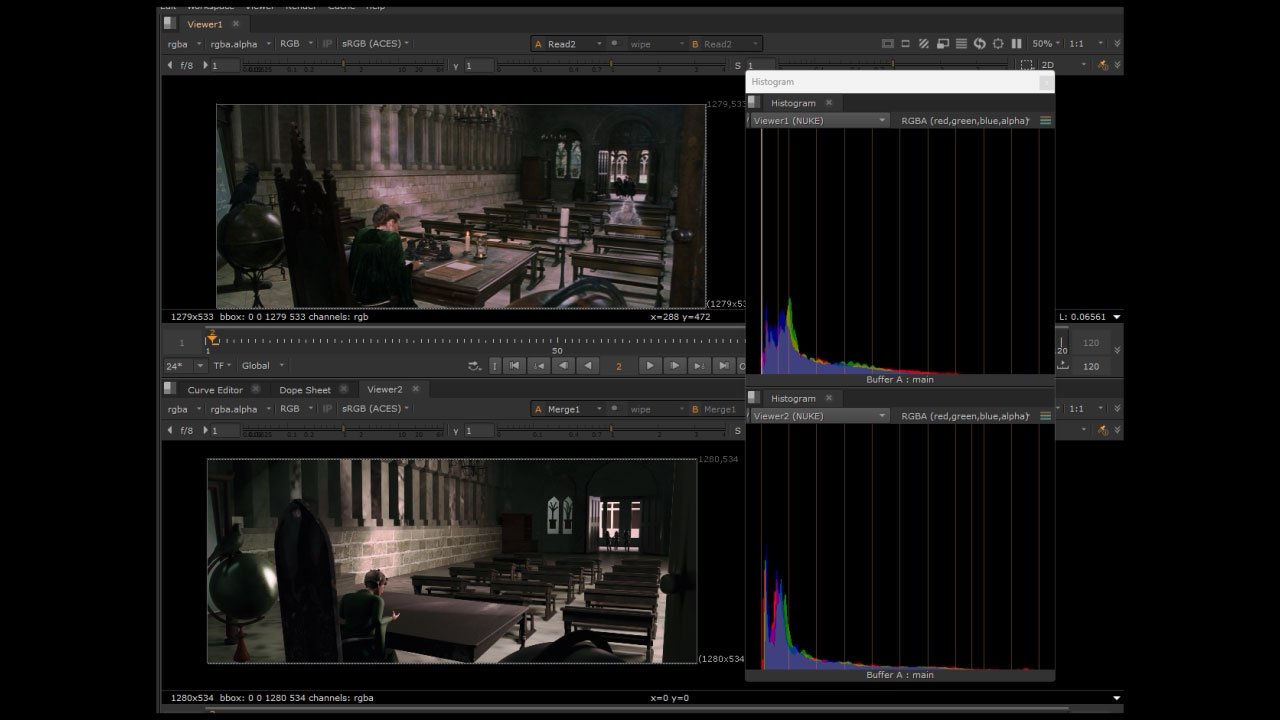The width and height of the screenshot is (1280, 720).
Task: Open Viewer2 (NUKE) source dropdown in Histogram
Action: coord(818,416)
